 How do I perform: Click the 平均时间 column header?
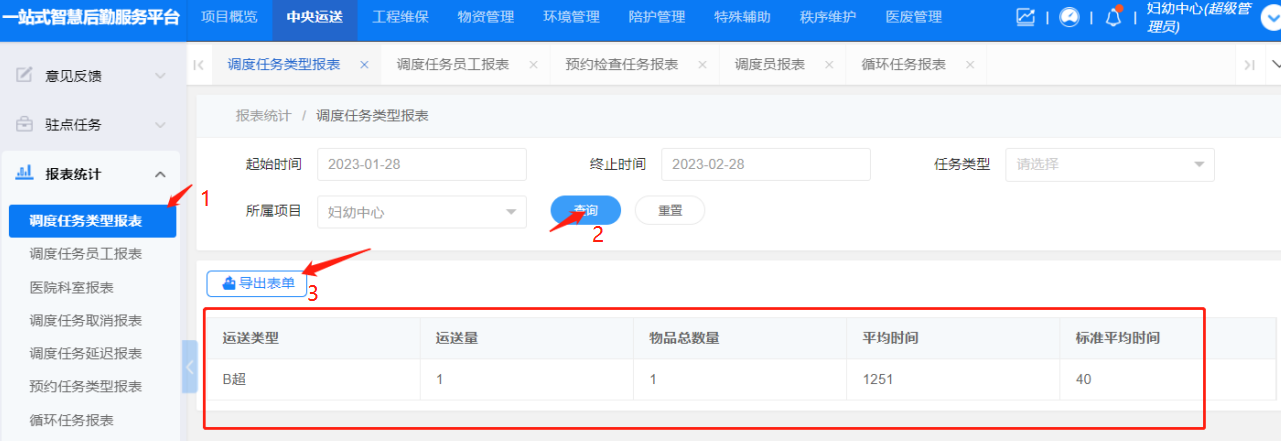click(x=954, y=337)
